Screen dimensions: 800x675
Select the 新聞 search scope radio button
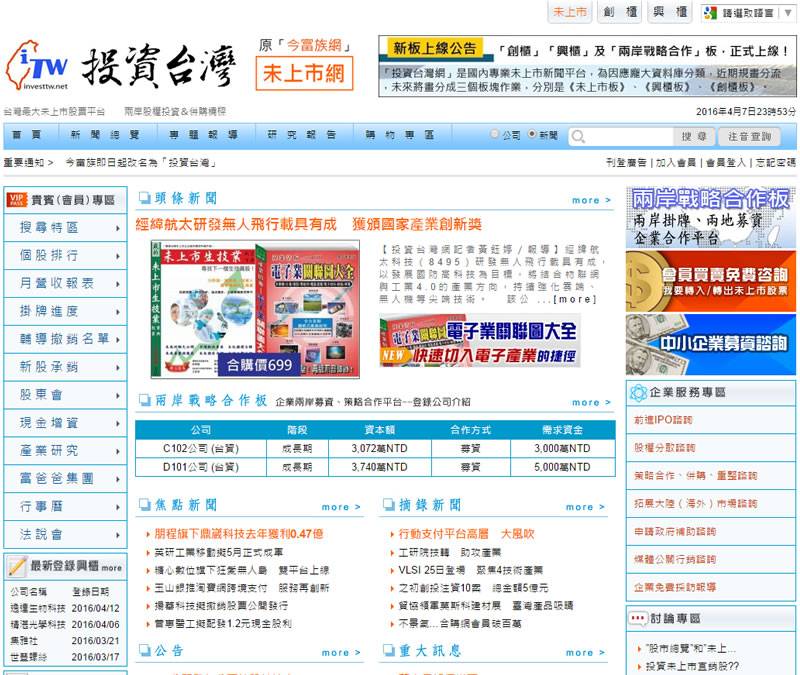click(x=530, y=134)
